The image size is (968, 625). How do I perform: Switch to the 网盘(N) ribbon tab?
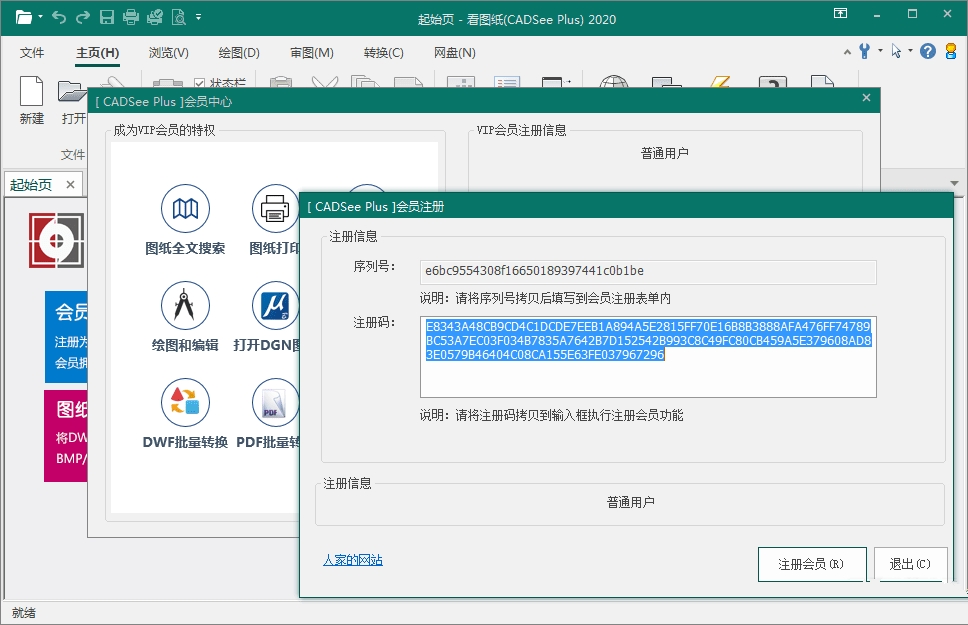(x=454, y=52)
